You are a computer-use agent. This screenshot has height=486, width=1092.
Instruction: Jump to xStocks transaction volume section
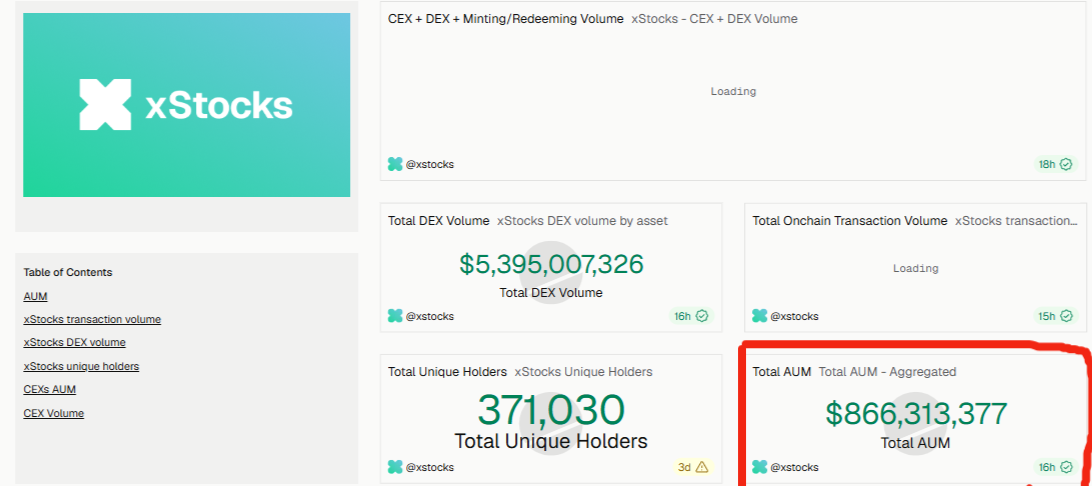[x=92, y=320]
